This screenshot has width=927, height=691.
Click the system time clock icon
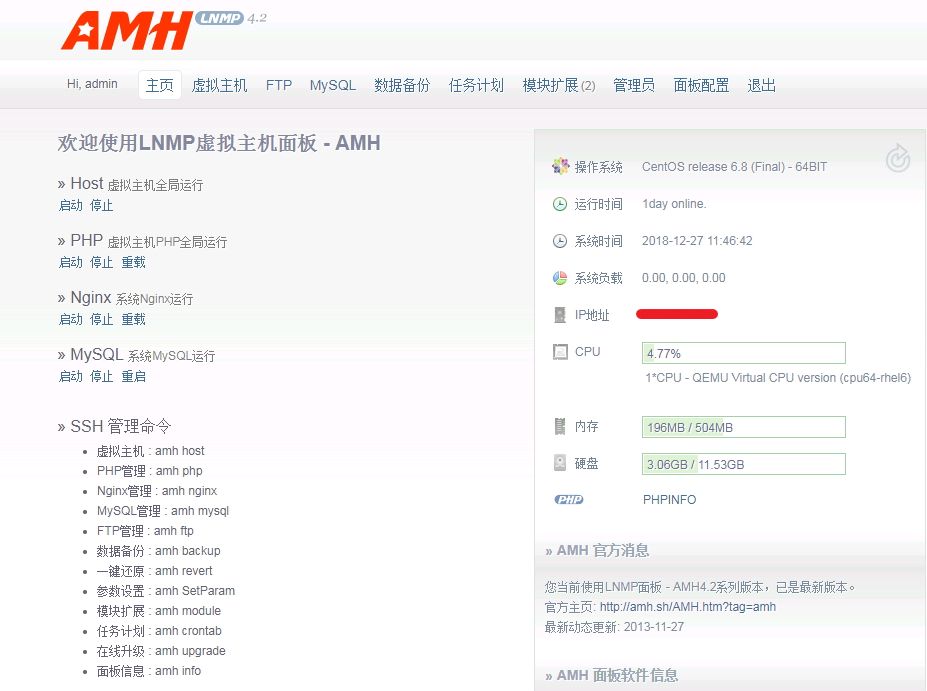point(559,241)
